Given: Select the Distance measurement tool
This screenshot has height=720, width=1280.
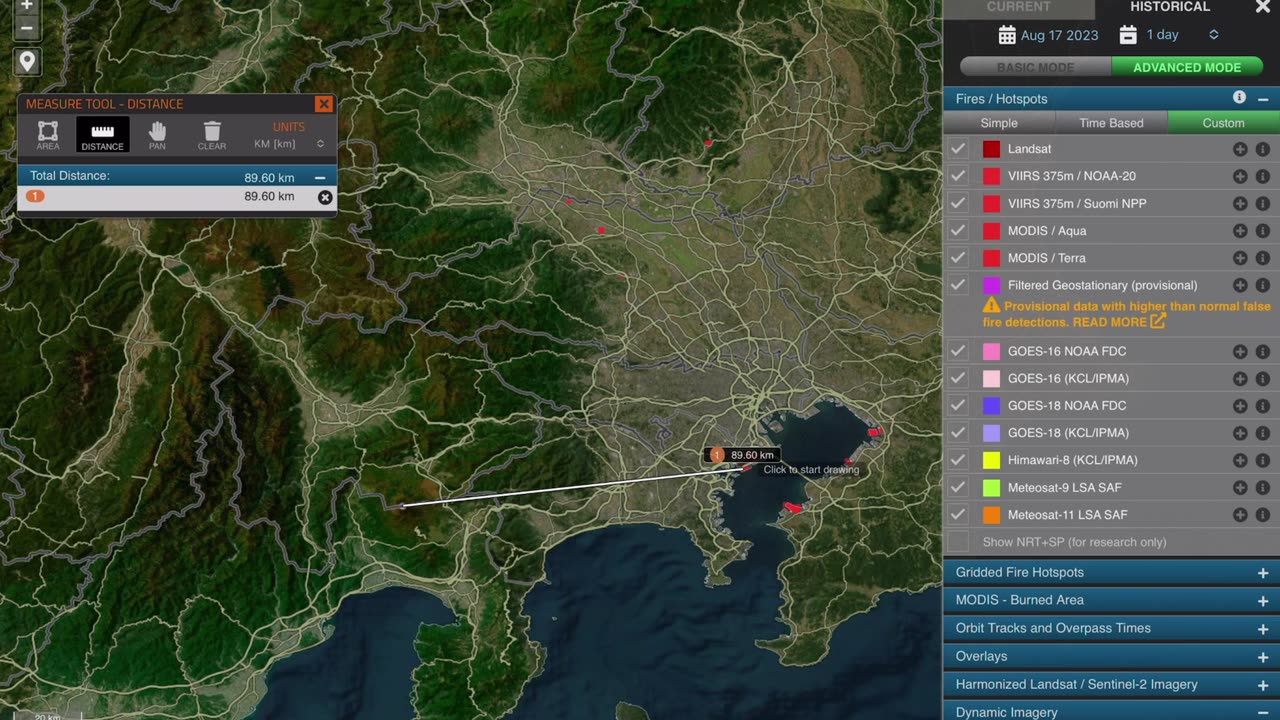Looking at the screenshot, I should (x=102, y=135).
